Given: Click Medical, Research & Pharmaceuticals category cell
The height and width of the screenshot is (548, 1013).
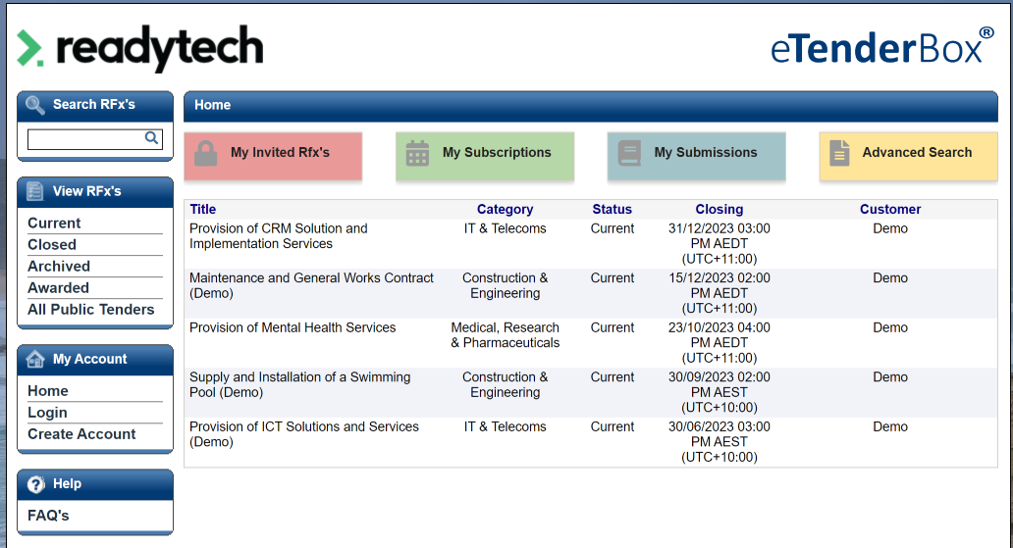Looking at the screenshot, I should point(505,335).
